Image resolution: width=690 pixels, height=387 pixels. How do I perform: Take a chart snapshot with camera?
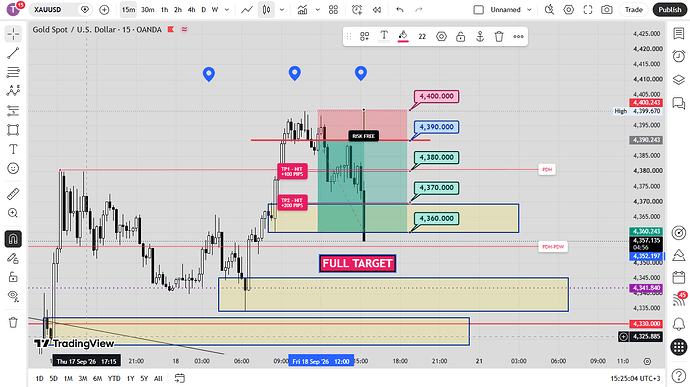point(607,9)
